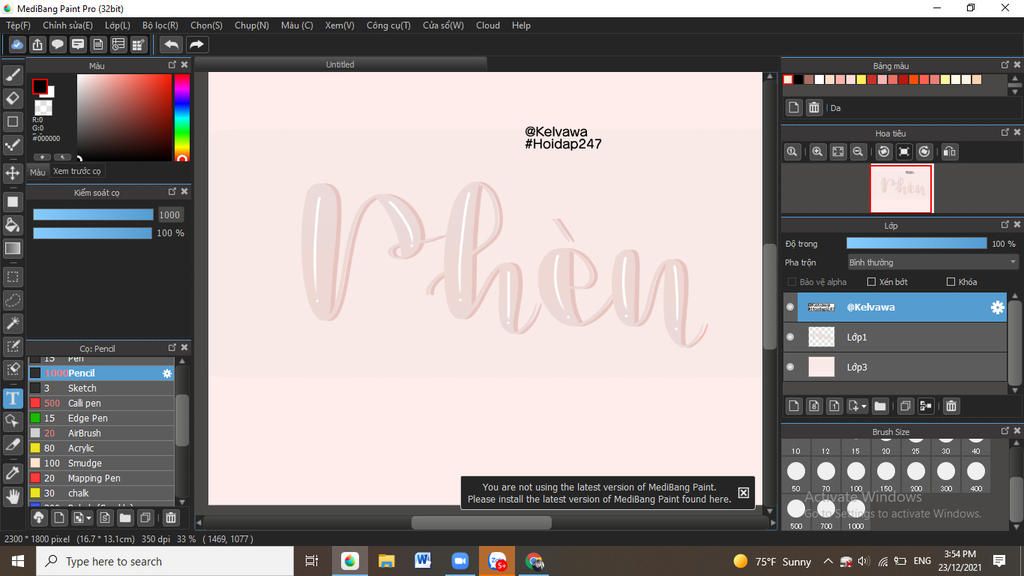This screenshot has height=576, width=1024.
Task: Enable Bảo vệ alpha checkbox
Action: coord(792,281)
